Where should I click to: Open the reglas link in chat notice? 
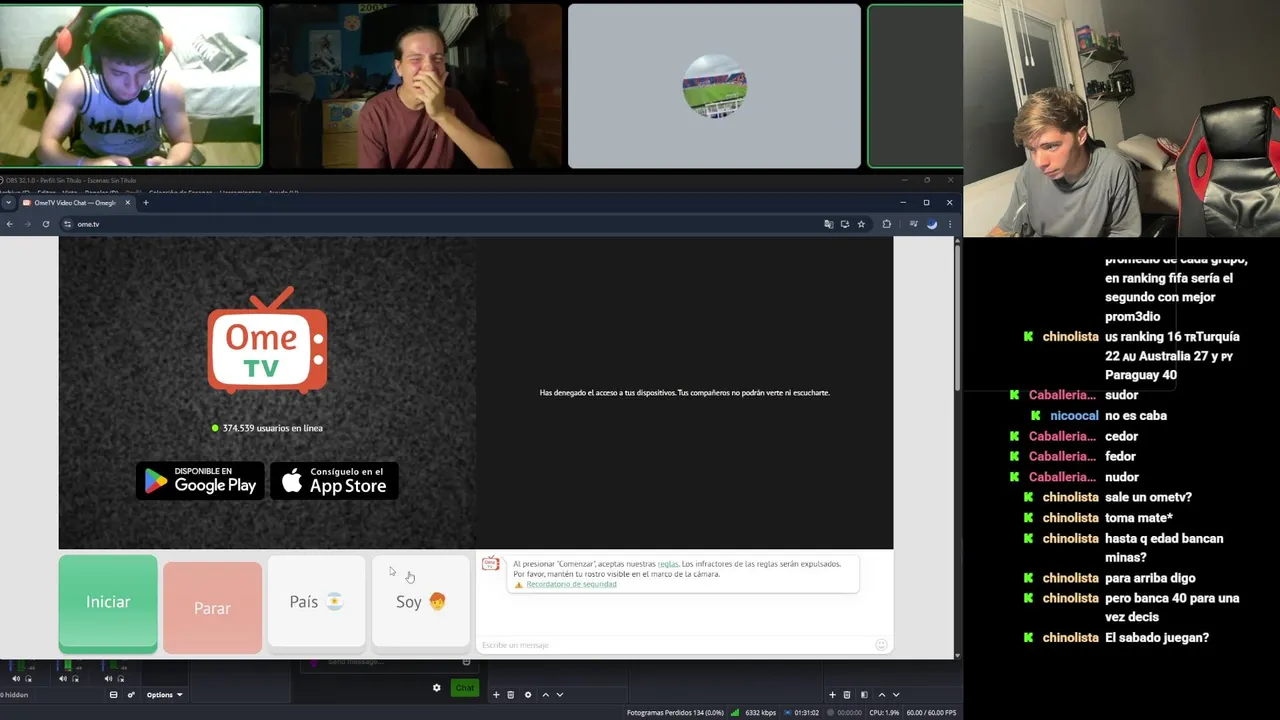click(x=668, y=564)
